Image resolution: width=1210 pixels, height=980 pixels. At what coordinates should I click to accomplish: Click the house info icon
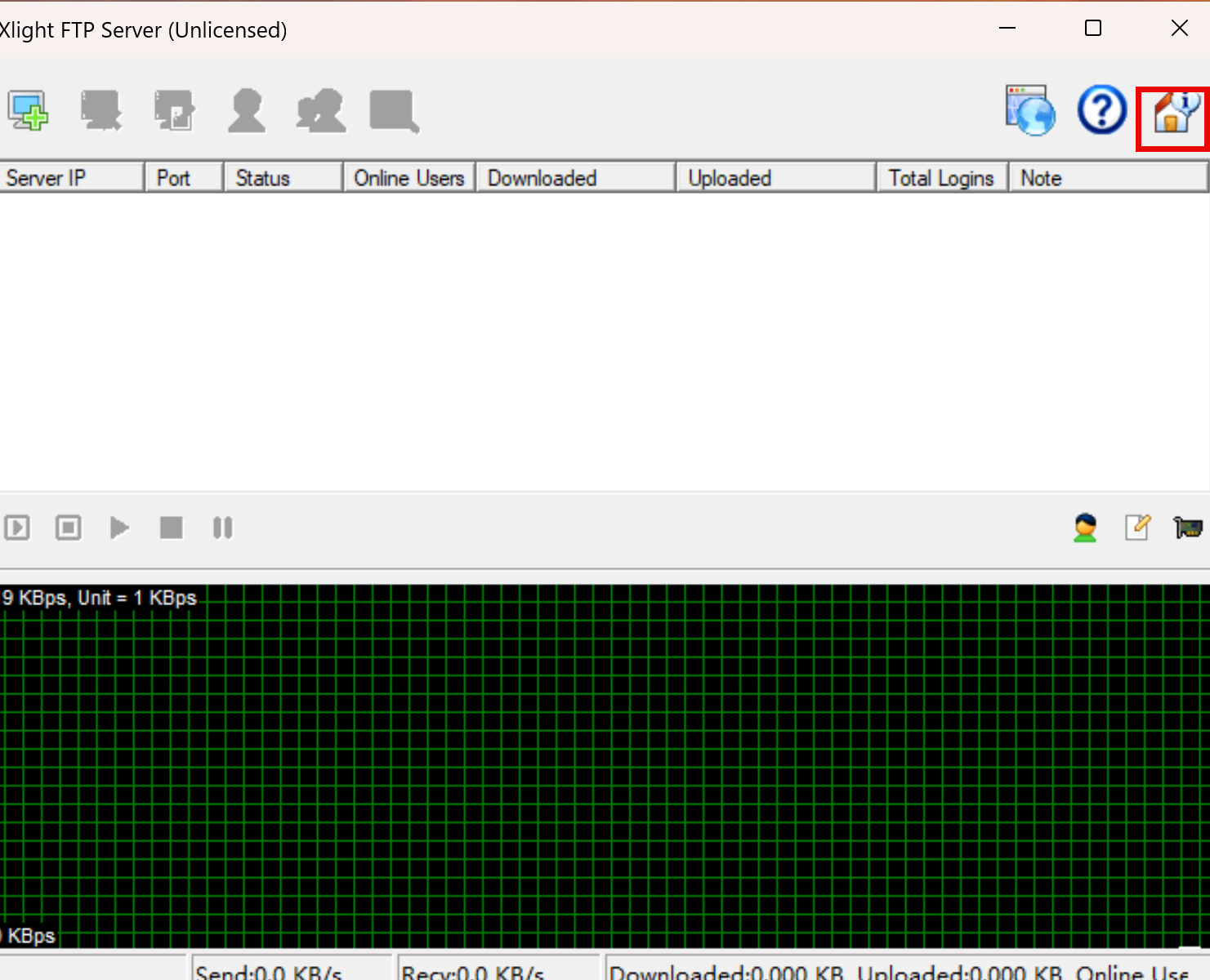pos(1173,112)
